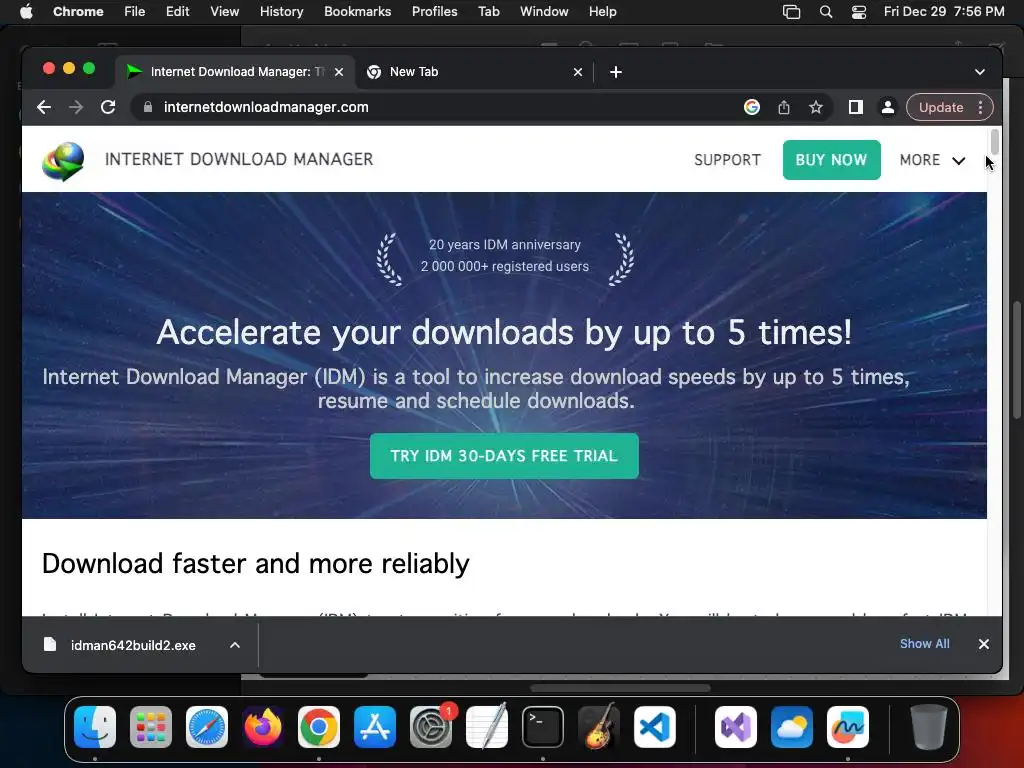Open Visual Studio Code in the Dock

(x=654, y=727)
